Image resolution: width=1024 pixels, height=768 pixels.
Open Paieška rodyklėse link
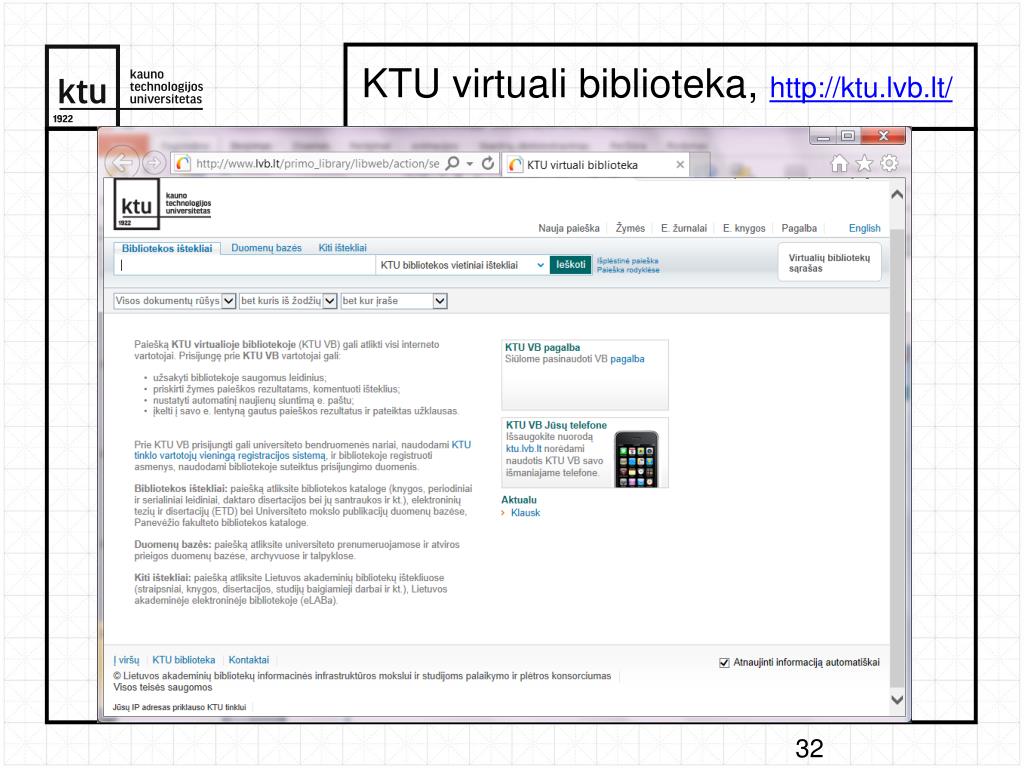(628, 270)
